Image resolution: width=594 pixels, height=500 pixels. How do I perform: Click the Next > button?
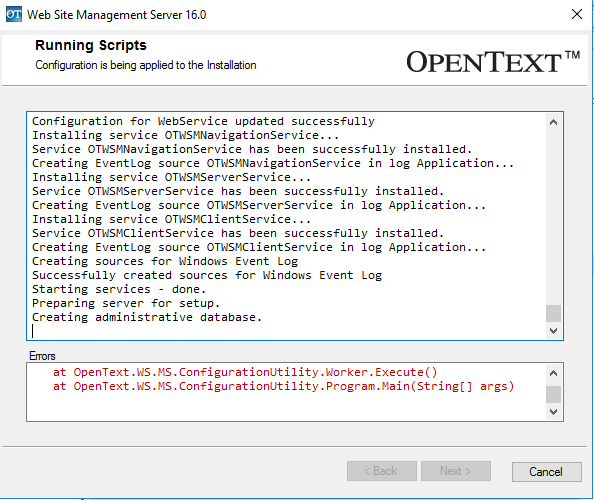click(456, 471)
